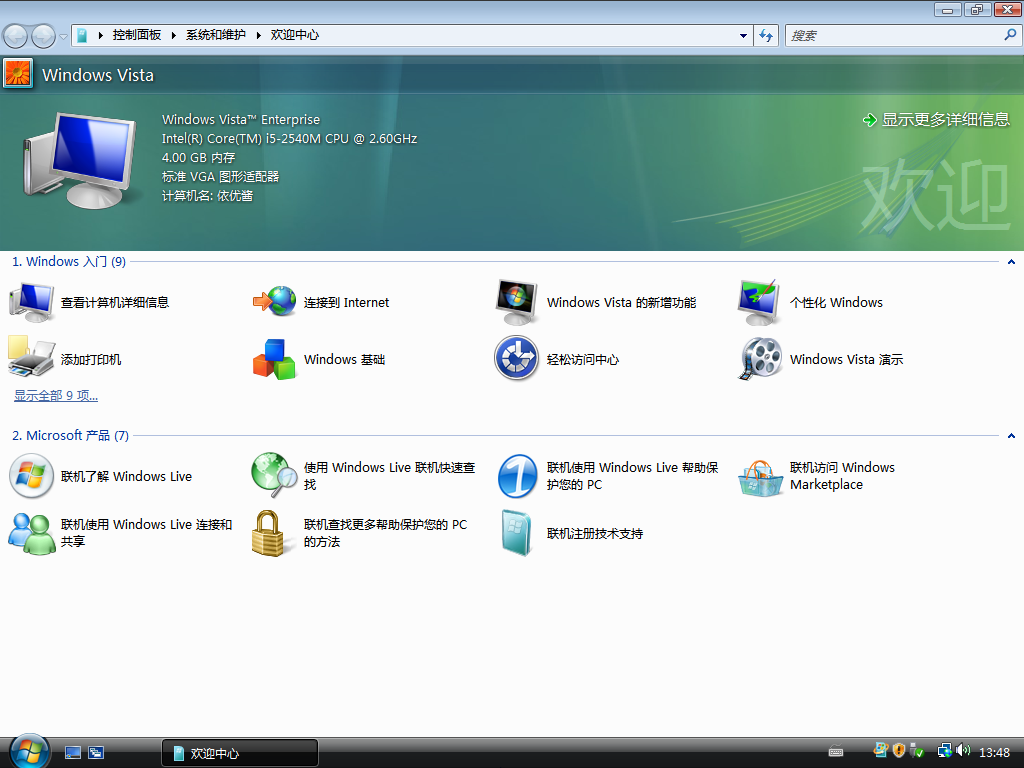Open the Windows Live 帮助保护您的 PC icon
The width and height of the screenshot is (1024, 768).
point(517,476)
